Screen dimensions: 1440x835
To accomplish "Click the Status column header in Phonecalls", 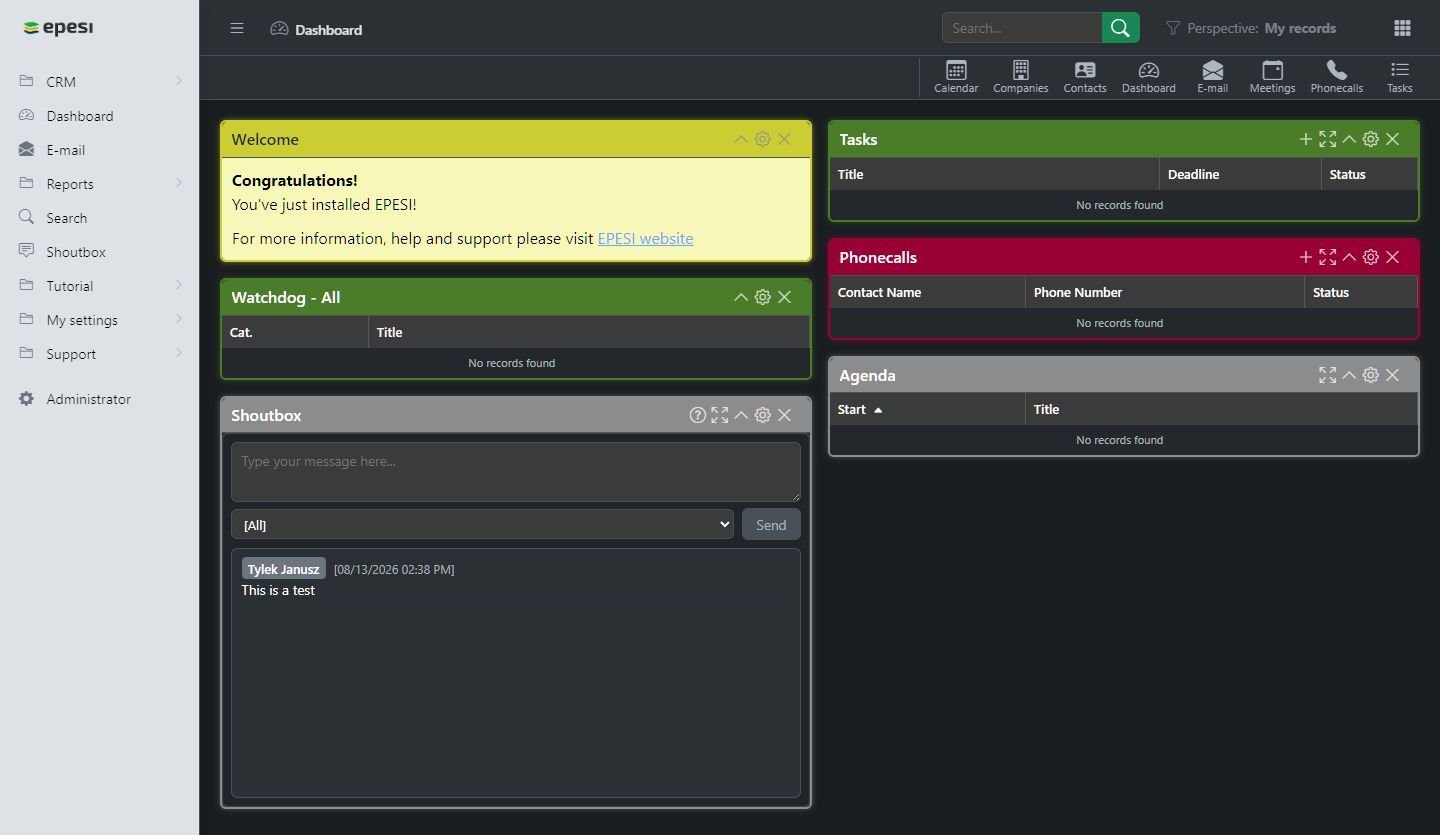I will (x=1361, y=292).
